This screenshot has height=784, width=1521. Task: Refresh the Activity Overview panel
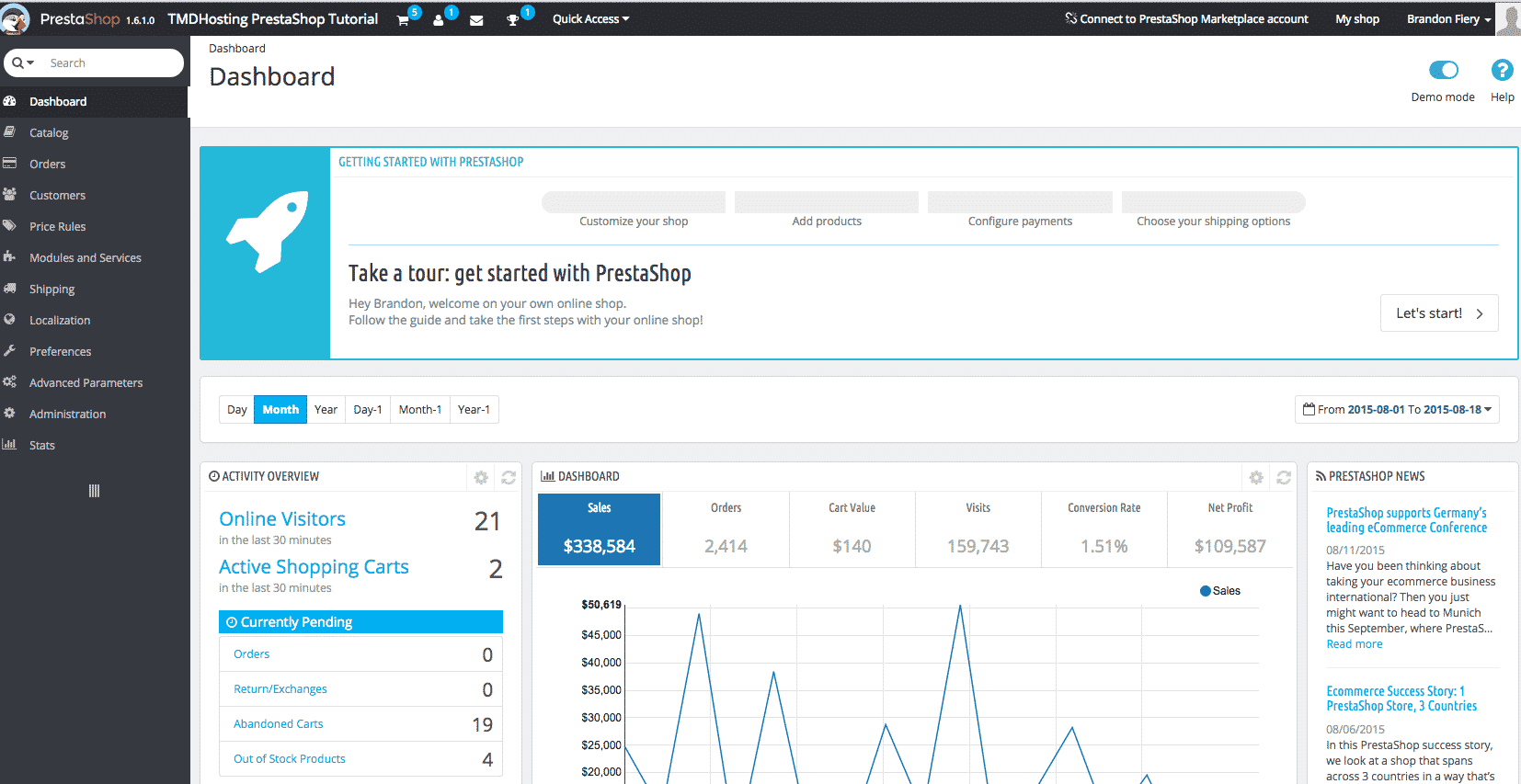(x=509, y=477)
